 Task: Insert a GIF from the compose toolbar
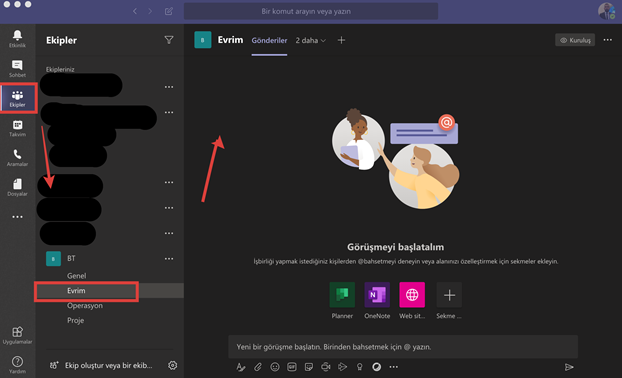[292, 367]
